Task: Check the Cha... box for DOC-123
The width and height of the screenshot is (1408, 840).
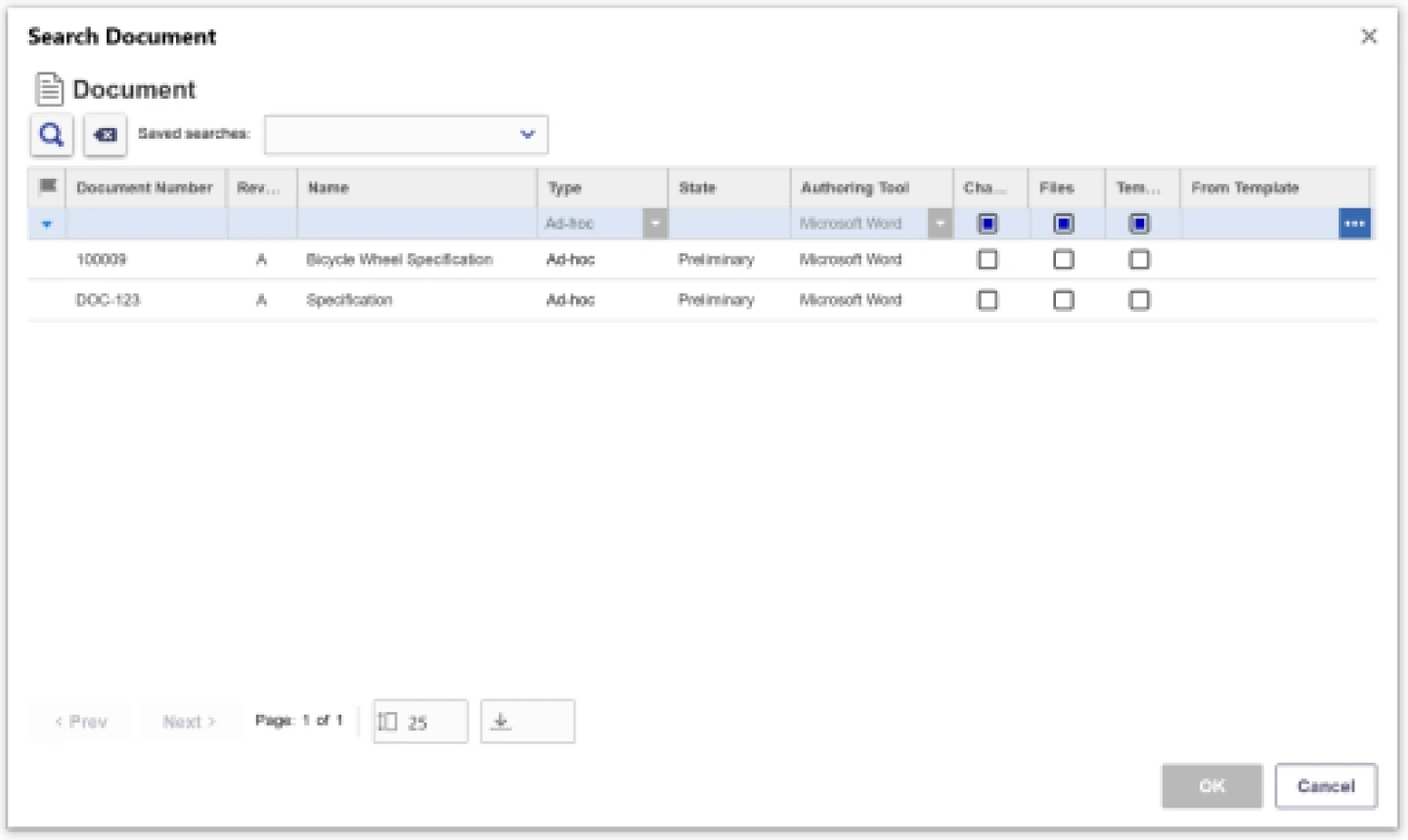Action: point(988,300)
